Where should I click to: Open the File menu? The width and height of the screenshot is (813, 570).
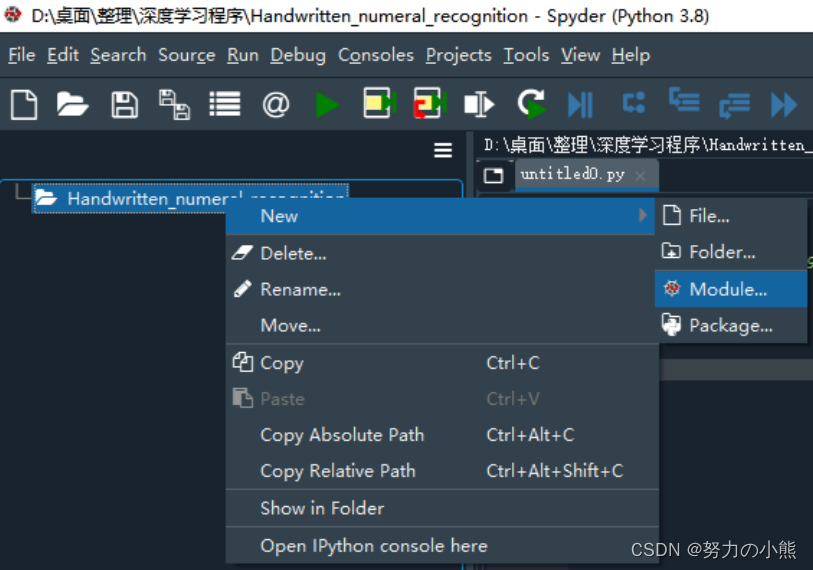22,55
